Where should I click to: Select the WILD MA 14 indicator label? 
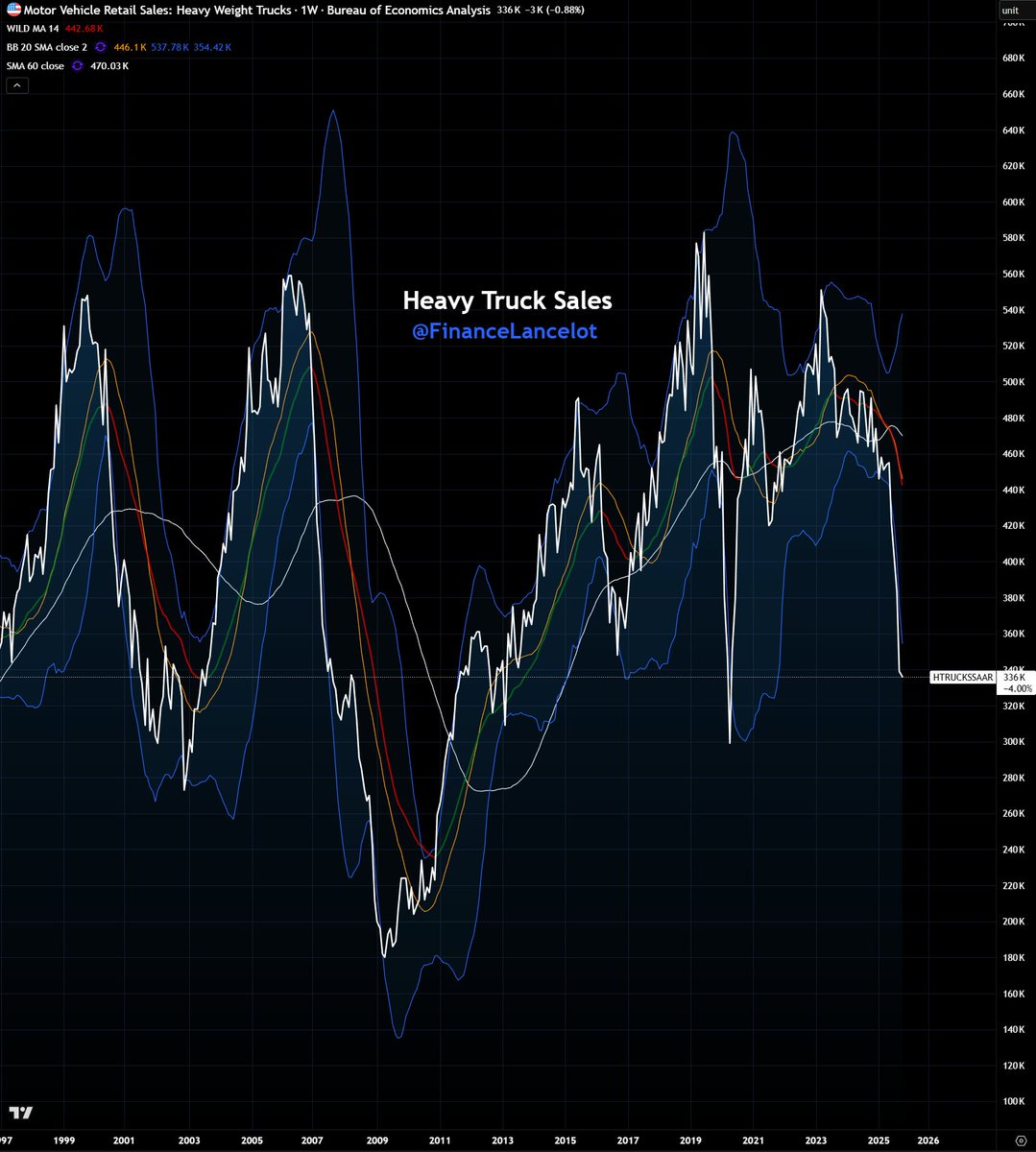tap(33, 29)
